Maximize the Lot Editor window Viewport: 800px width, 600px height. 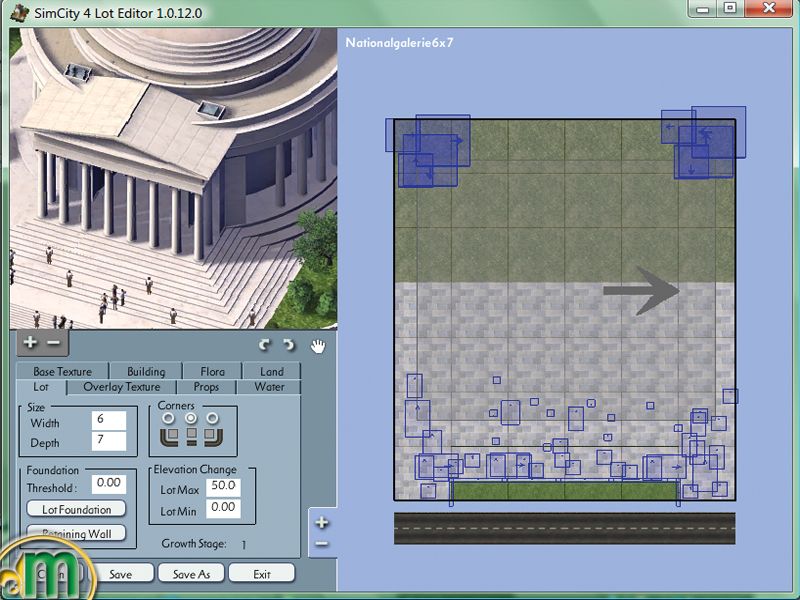point(730,8)
